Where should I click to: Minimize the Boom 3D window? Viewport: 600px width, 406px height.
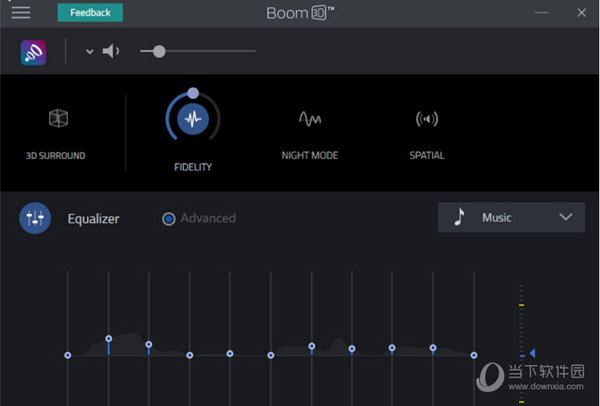coord(541,13)
